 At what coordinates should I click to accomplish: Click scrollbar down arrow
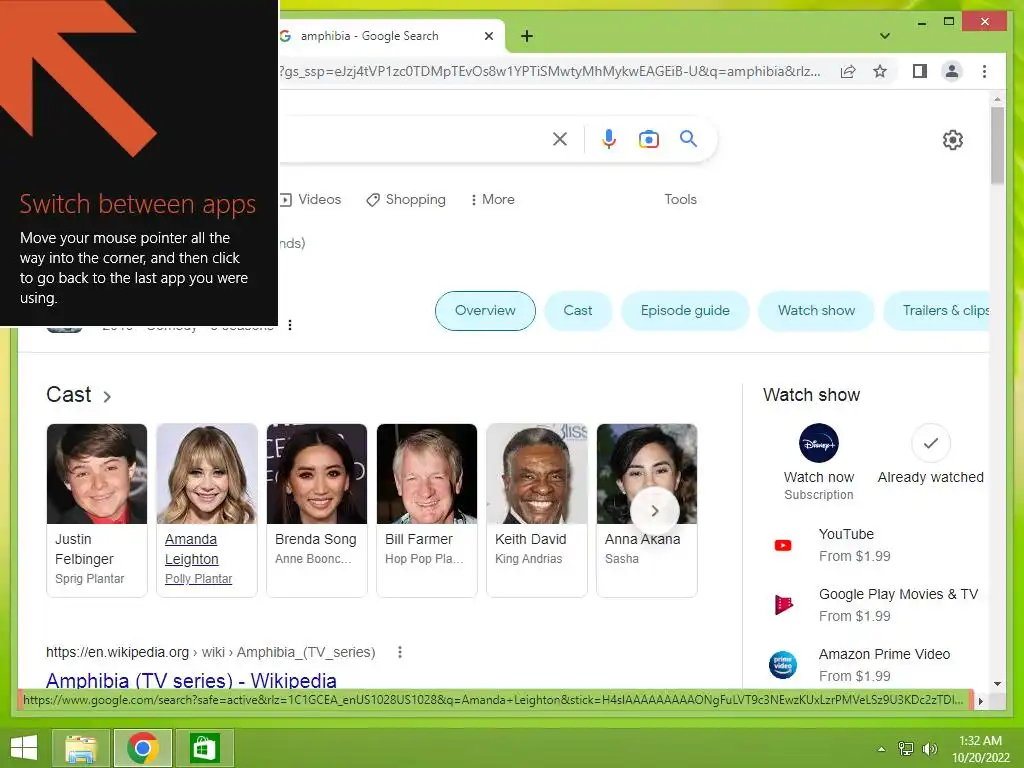pyautogui.click(x=997, y=684)
